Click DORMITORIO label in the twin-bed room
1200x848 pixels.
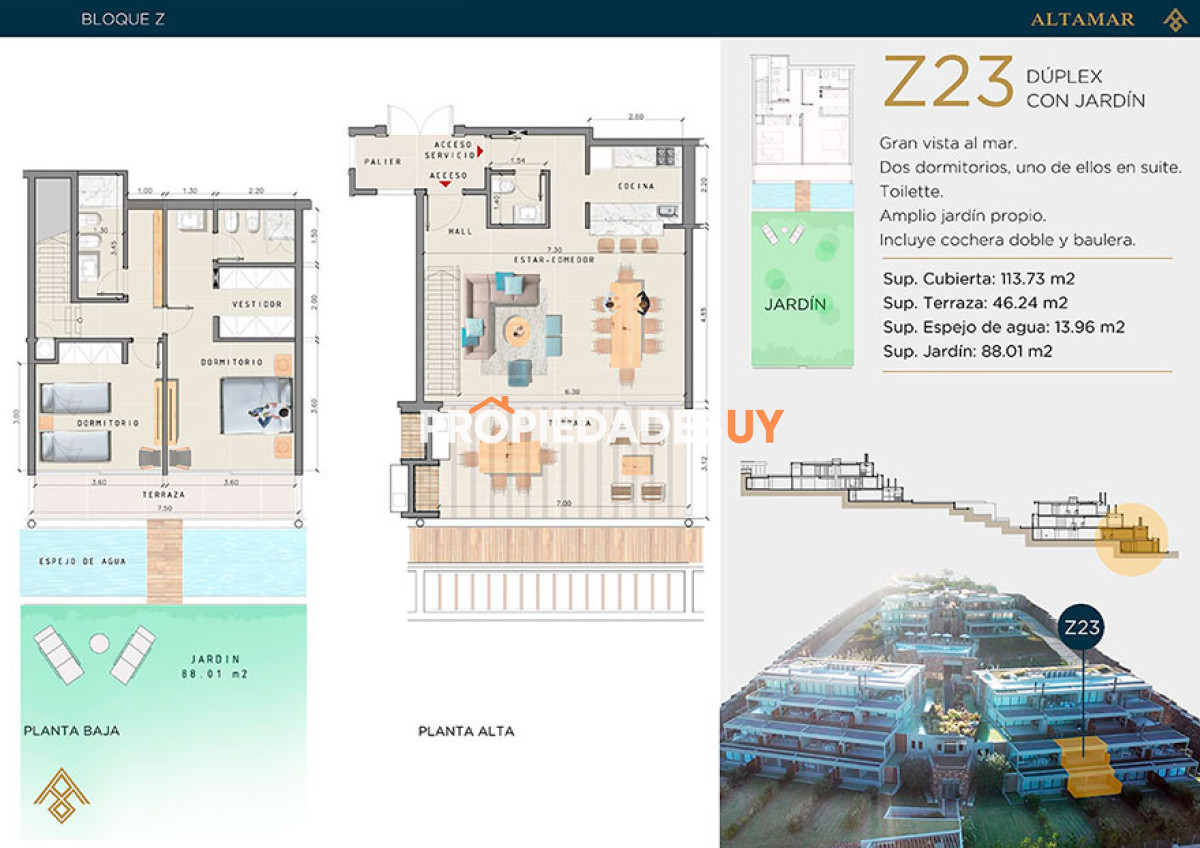[107, 424]
